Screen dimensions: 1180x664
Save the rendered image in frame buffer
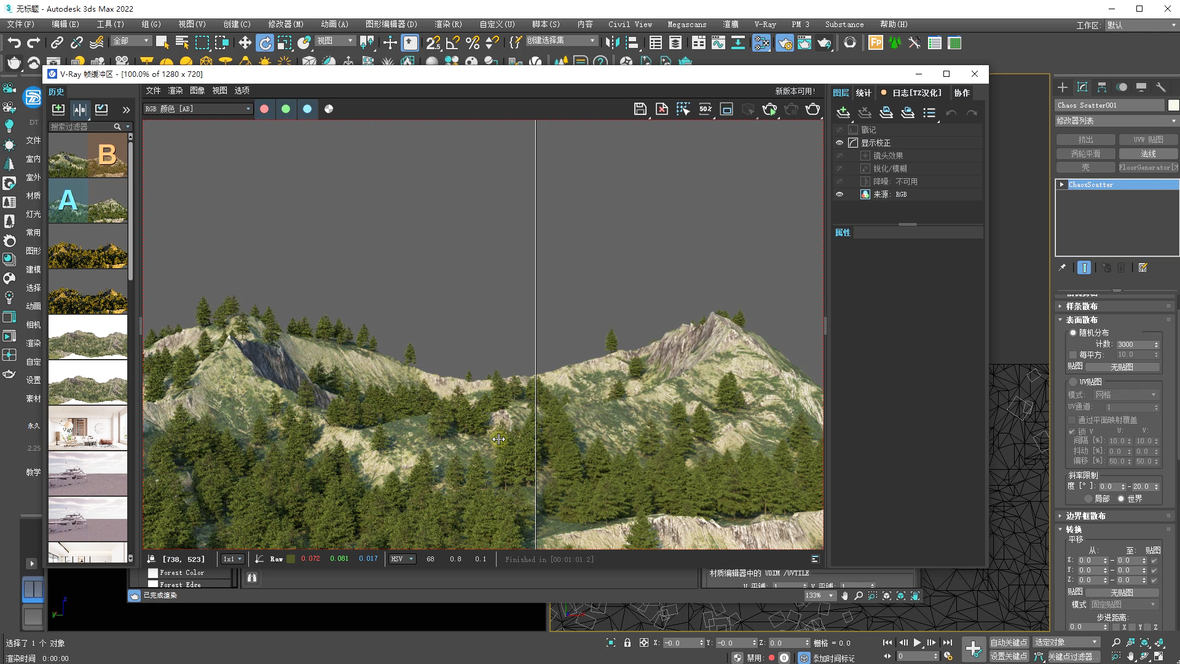coord(640,109)
